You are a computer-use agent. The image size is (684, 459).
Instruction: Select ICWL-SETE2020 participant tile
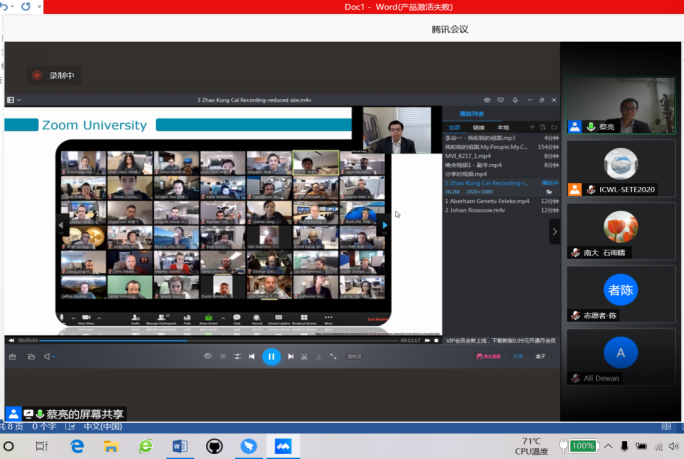[620, 169]
